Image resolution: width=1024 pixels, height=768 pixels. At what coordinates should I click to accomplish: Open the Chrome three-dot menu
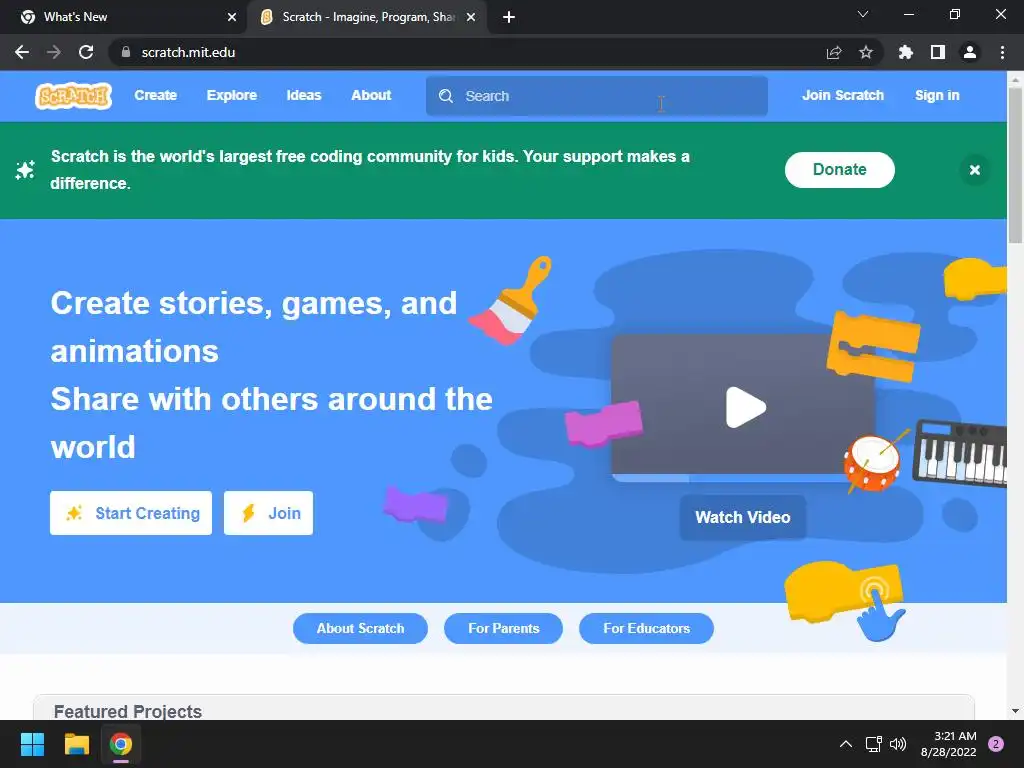pos(1002,52)
